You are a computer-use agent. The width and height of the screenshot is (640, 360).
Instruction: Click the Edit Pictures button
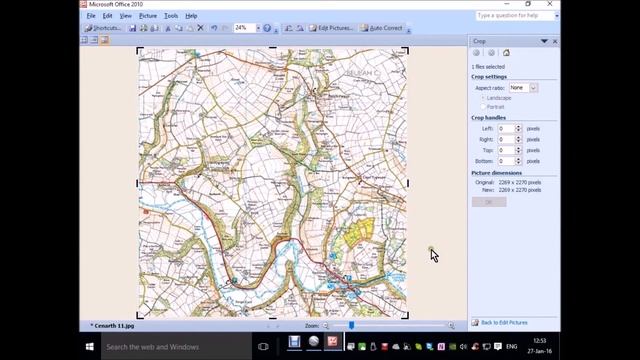pos(331,28)
